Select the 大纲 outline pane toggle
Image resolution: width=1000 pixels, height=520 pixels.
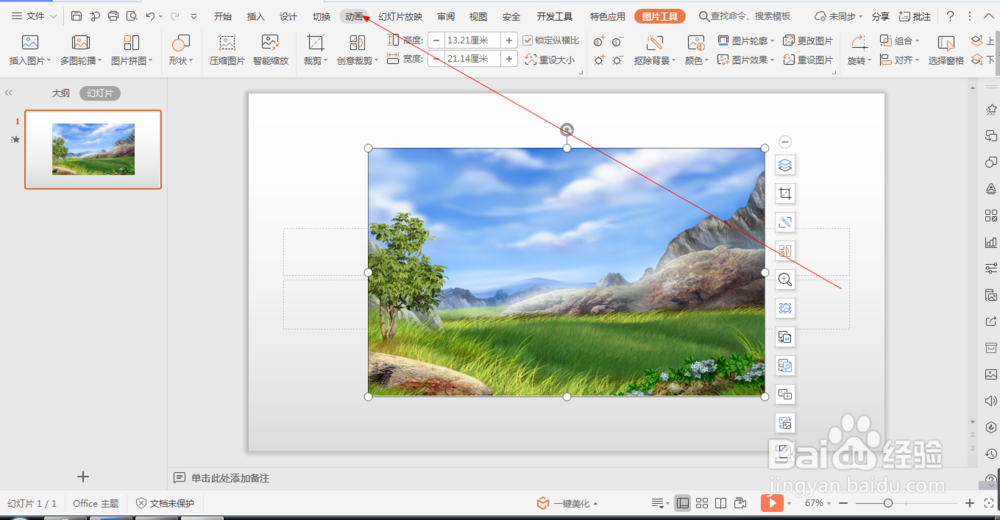click(61, 93)
